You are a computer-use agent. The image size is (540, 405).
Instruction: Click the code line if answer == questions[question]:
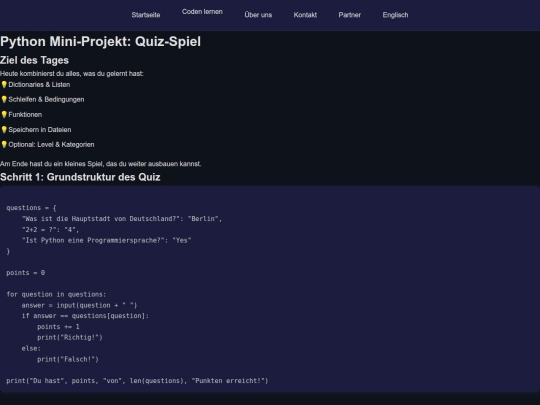click(x=85, y=316)
